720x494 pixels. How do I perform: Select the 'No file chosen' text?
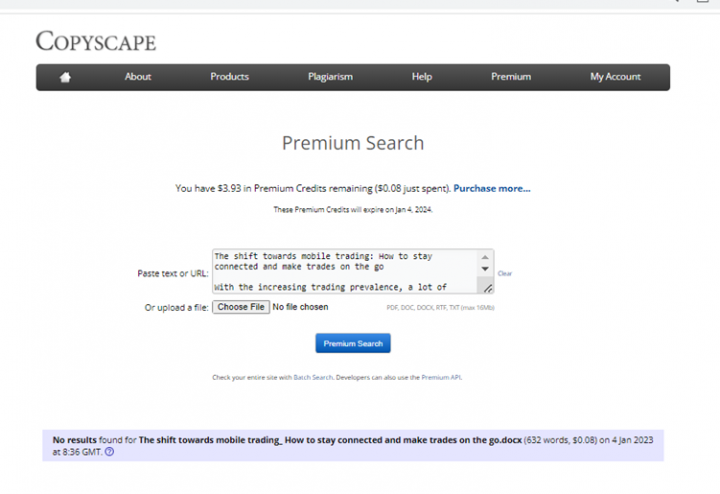[x=300, y=307]
